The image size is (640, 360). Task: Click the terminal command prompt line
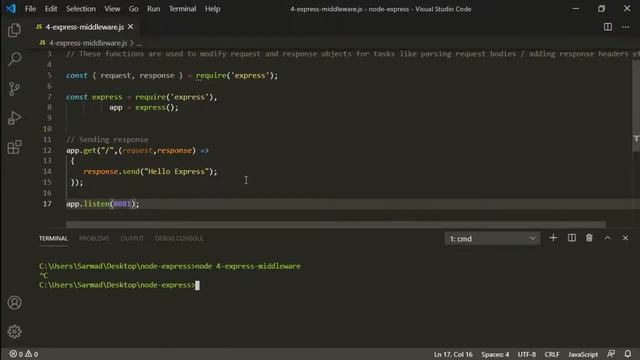click(119, 285)
